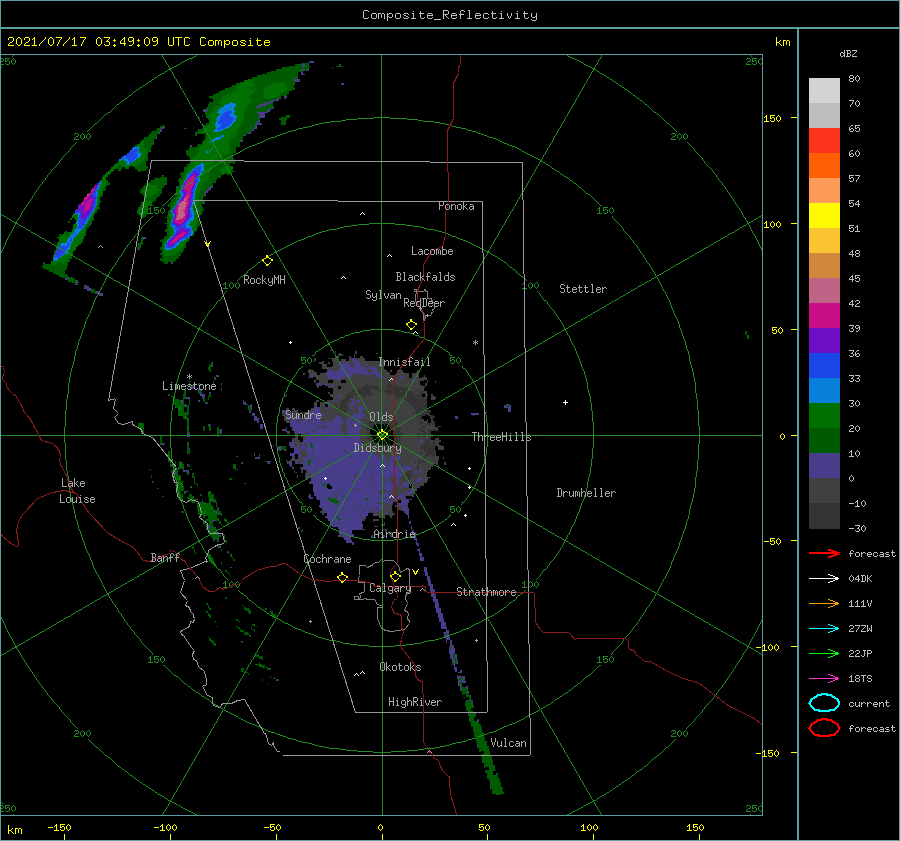Click the radar site diamond below Olds
Screen dimensions: 900x841
(382, 435)
